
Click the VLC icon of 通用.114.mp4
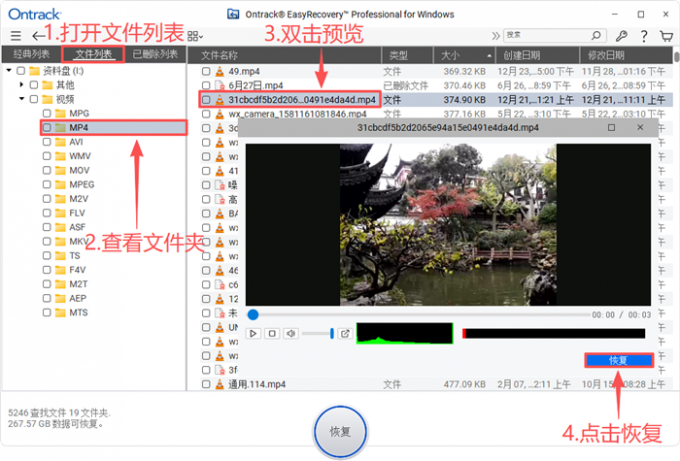220,384
